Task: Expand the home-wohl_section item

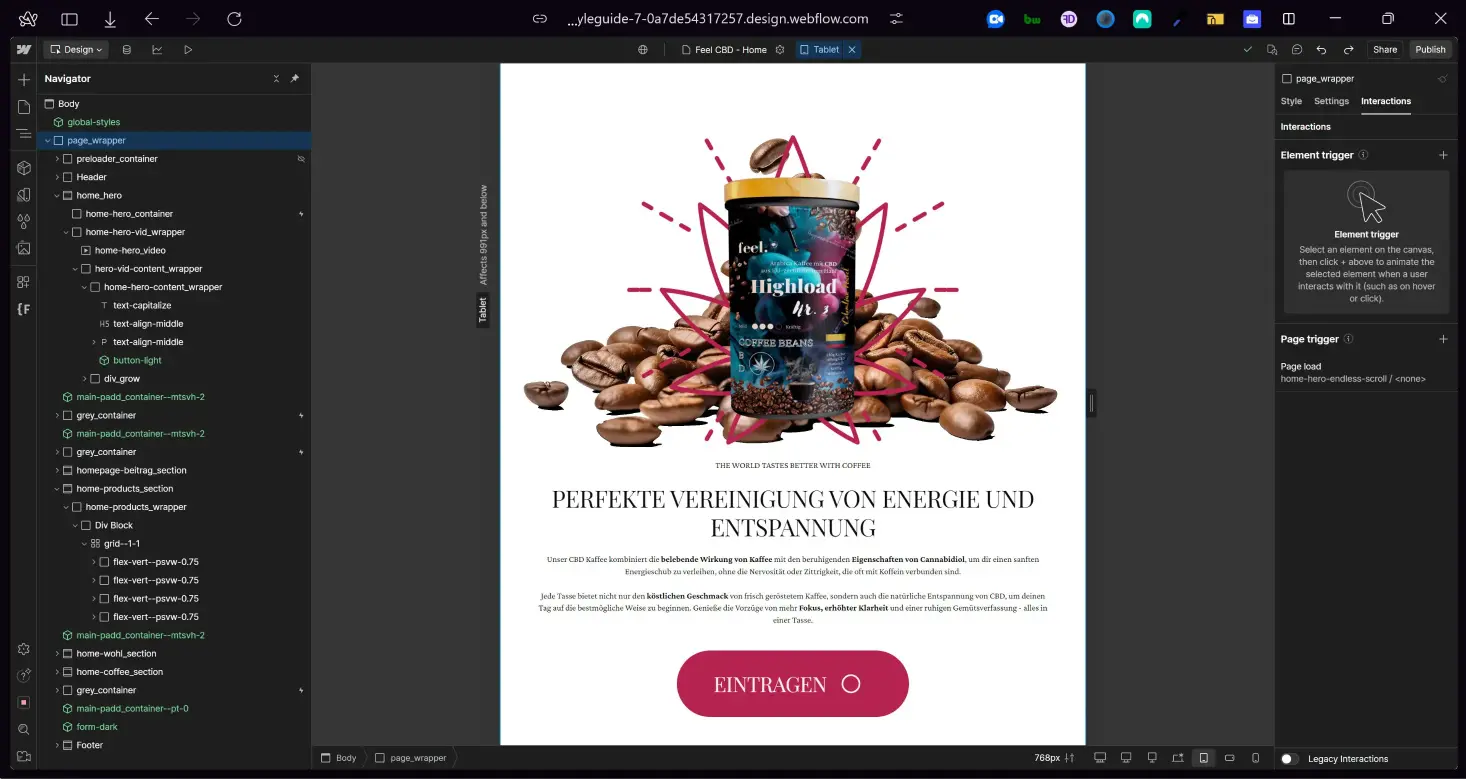Action: (57, 654)
